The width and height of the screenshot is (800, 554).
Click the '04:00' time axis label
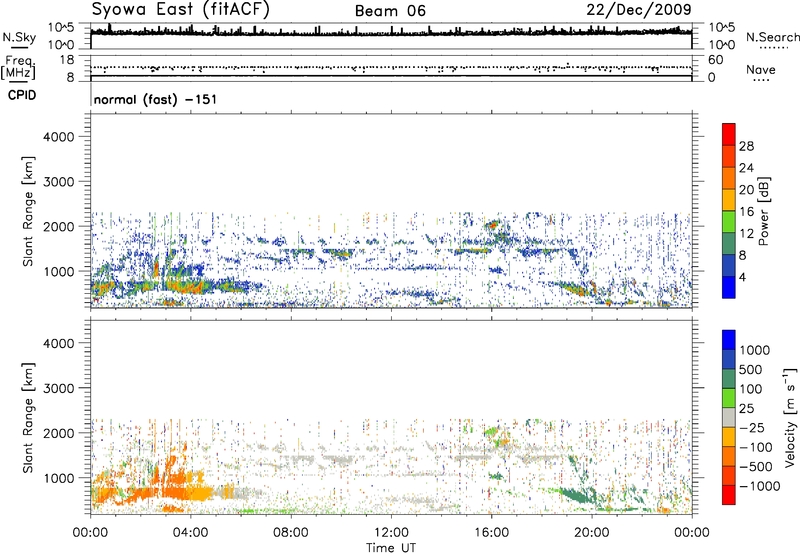coord(191,533)
